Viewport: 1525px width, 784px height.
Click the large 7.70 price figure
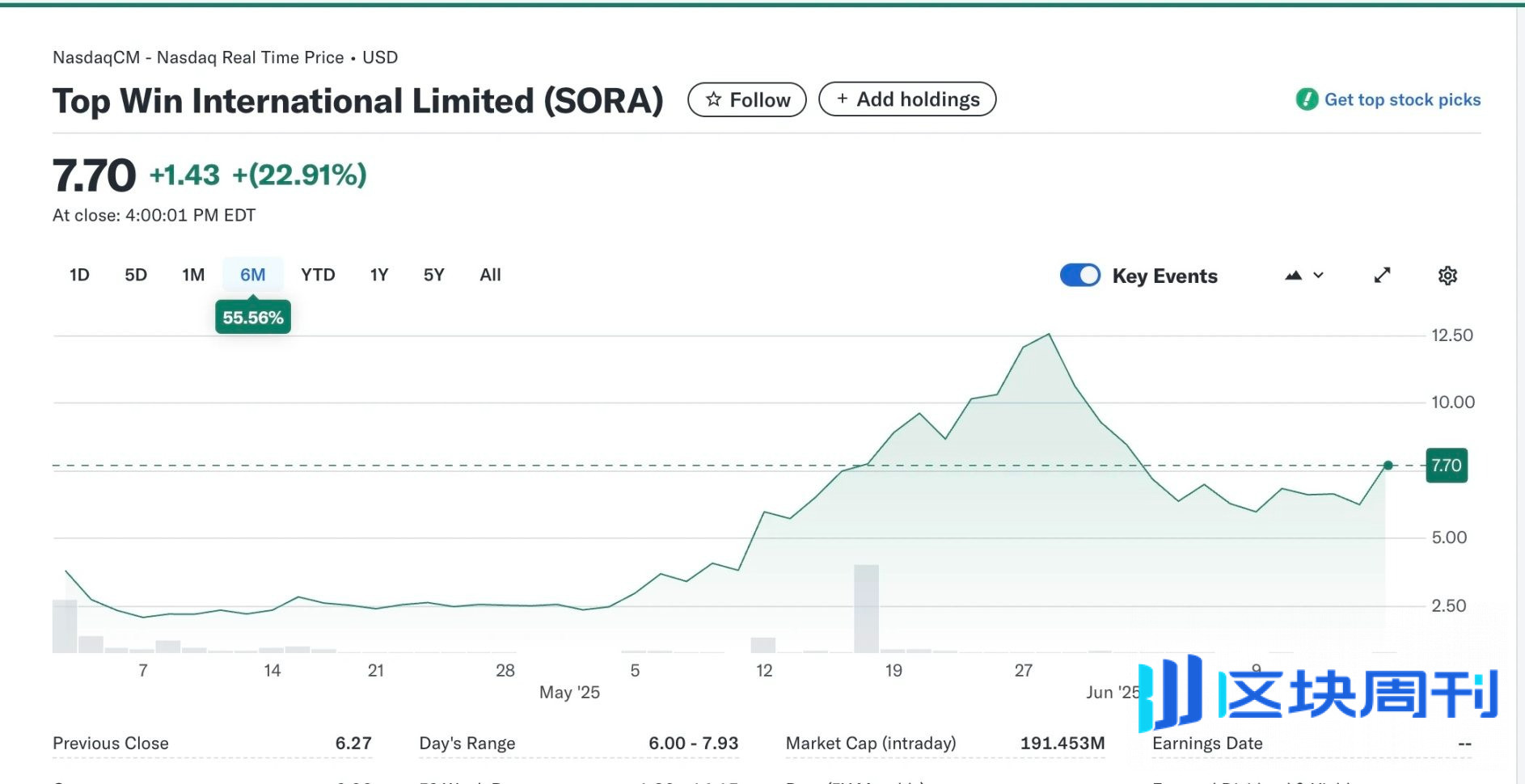click(x=94, y=175)
